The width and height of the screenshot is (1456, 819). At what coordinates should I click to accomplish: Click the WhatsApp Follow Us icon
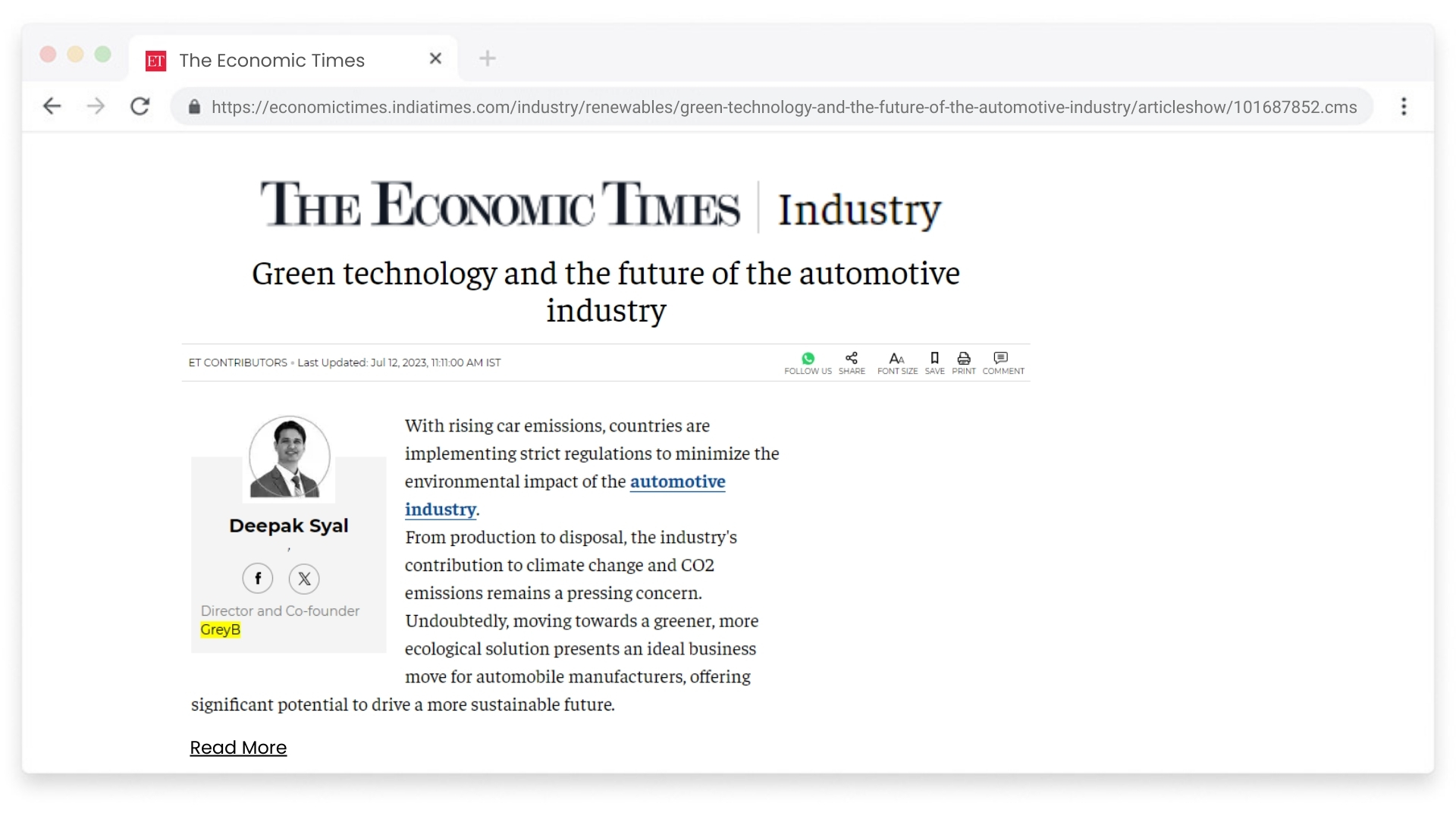(808, 357)
